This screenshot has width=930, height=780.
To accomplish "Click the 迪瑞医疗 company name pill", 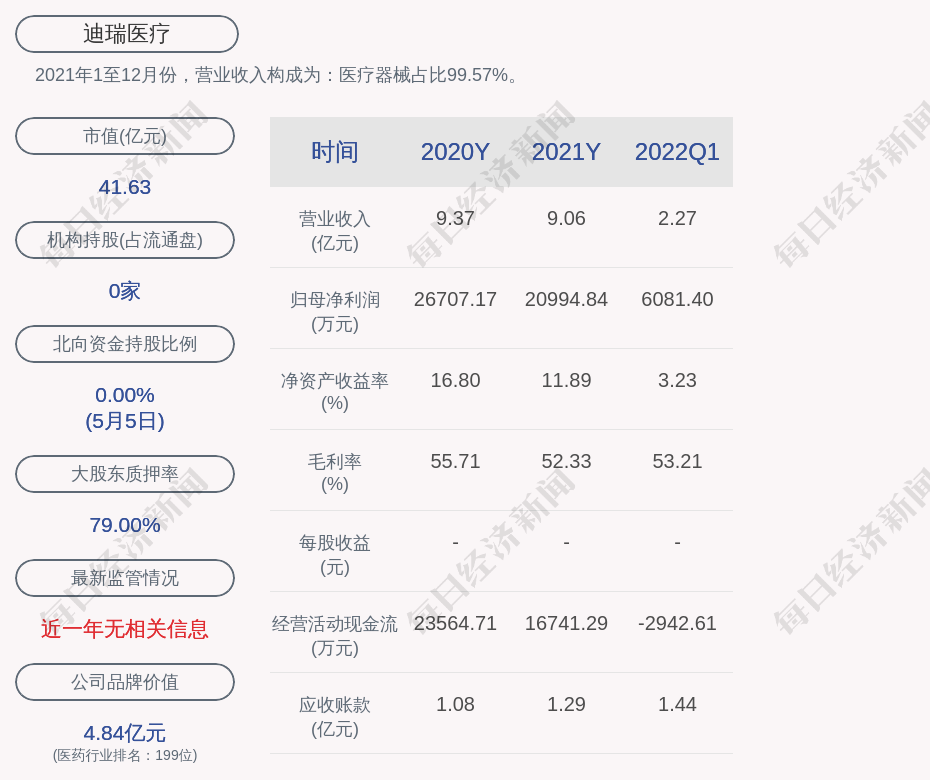I will pyautogui.click(x=126, y=34).
